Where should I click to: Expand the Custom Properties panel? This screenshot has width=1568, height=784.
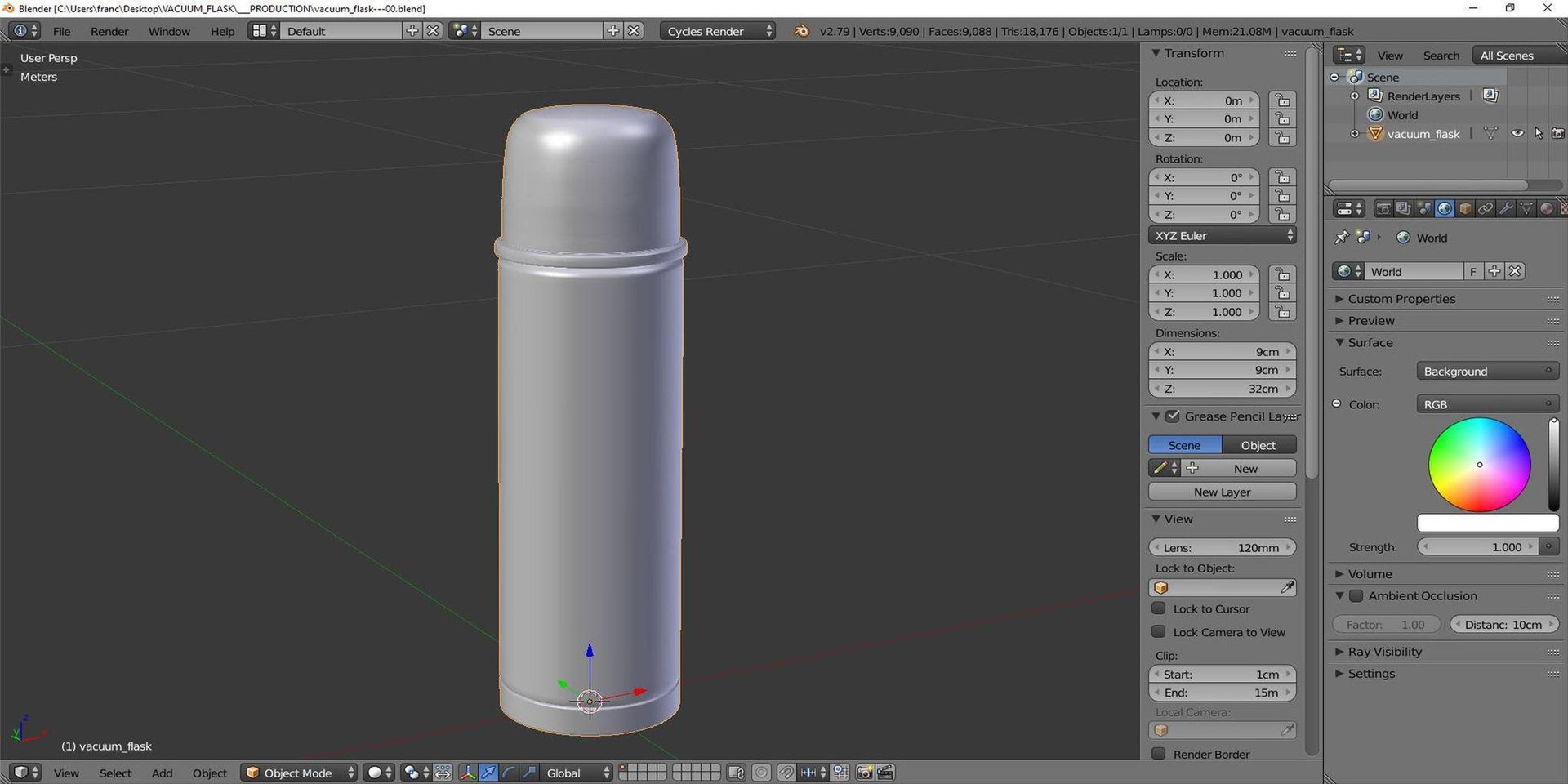1401,299
